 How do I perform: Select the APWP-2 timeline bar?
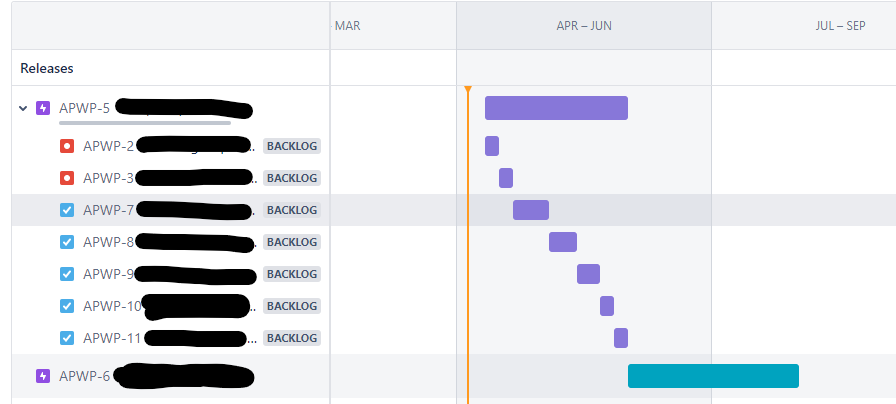click(492, 146)
